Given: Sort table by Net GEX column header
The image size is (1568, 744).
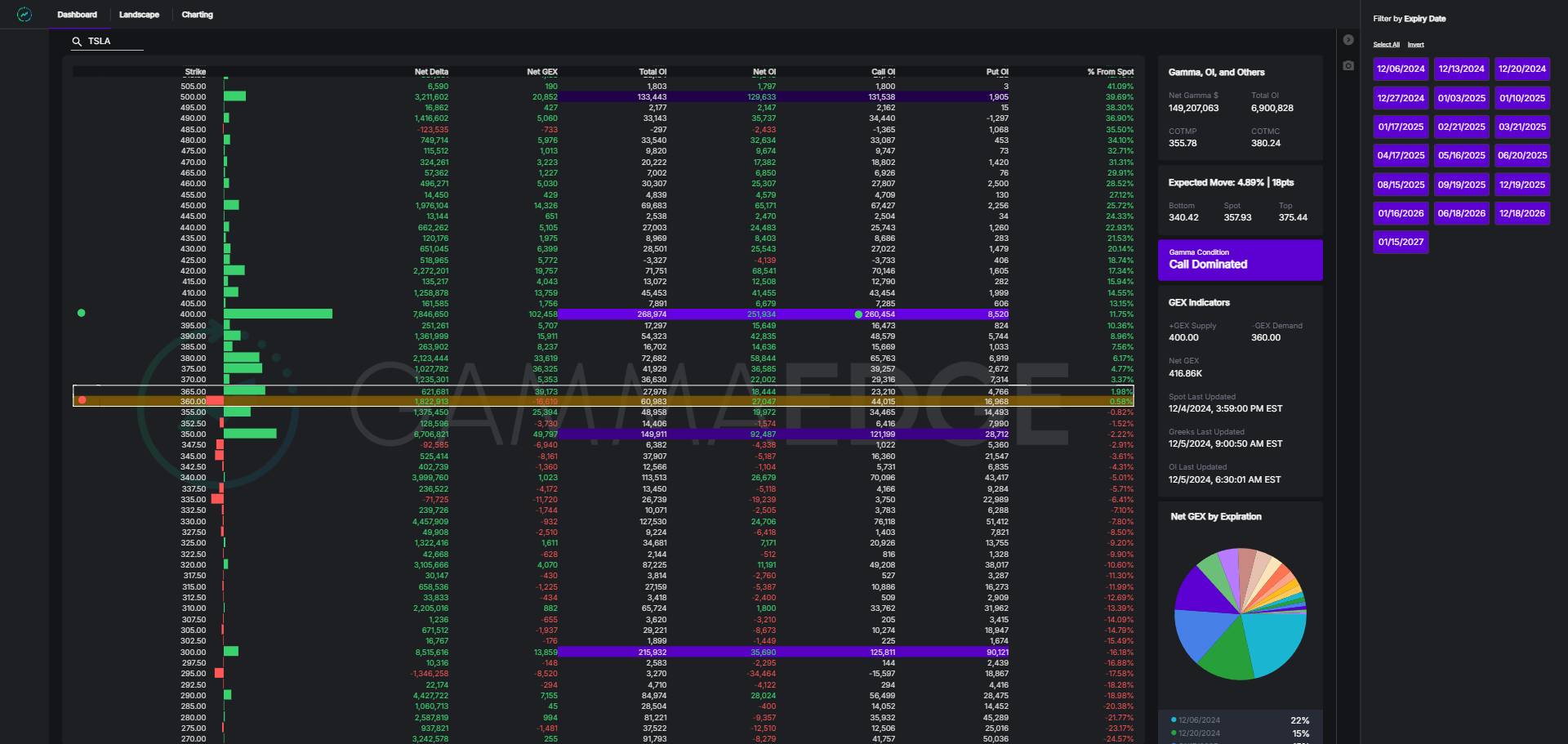Looking at the screenshot, I should pyautogui.click(x=541, y=72).
